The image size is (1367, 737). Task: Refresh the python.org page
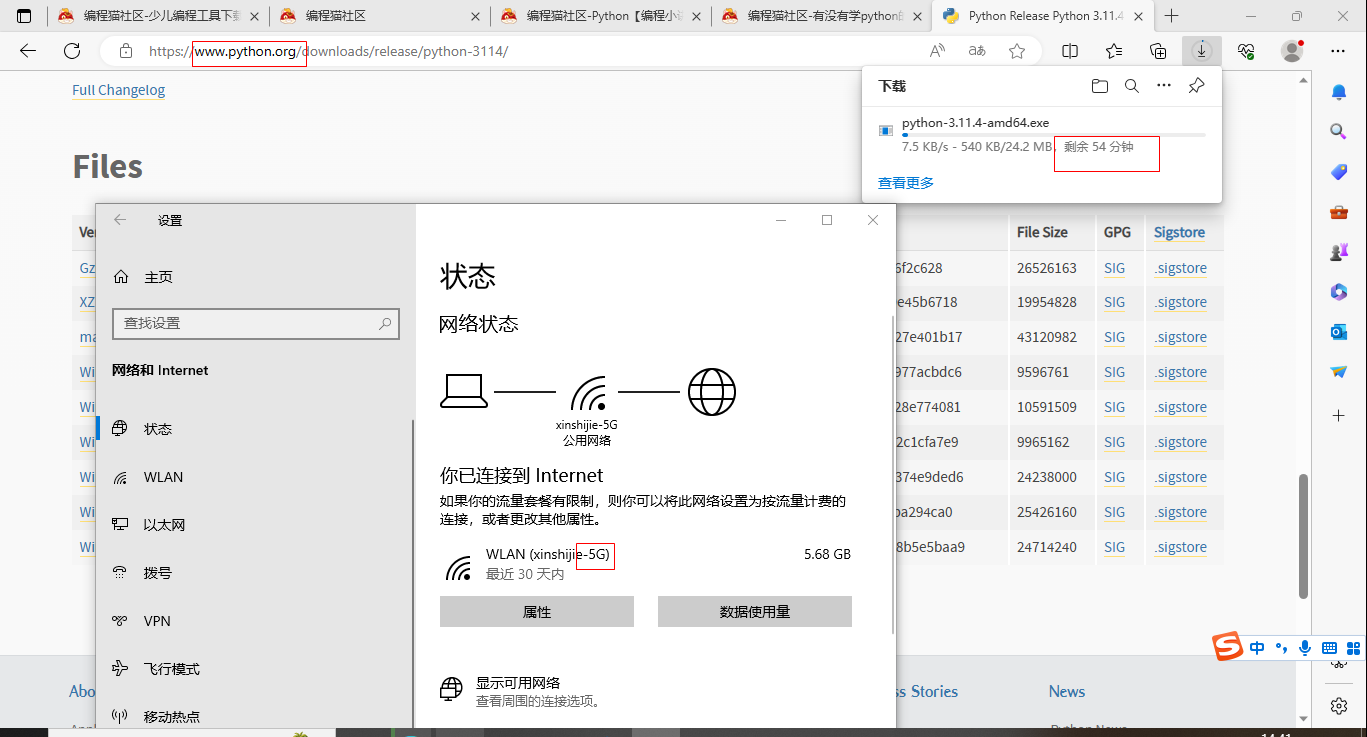[72, 51]
